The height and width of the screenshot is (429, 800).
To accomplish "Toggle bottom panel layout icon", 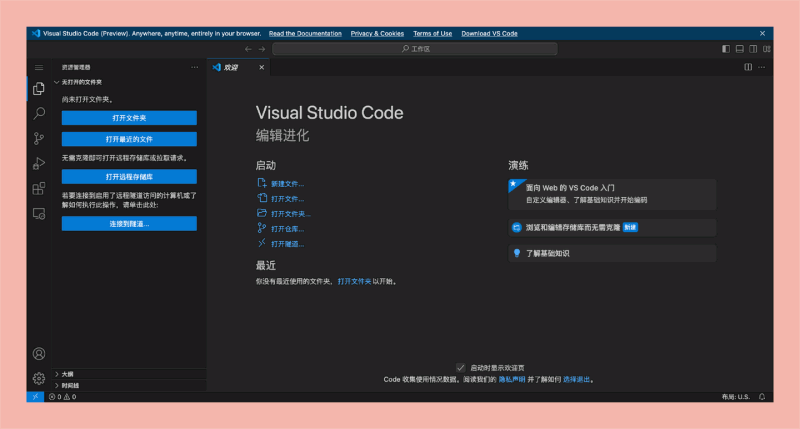I will (x=739, y=49).
